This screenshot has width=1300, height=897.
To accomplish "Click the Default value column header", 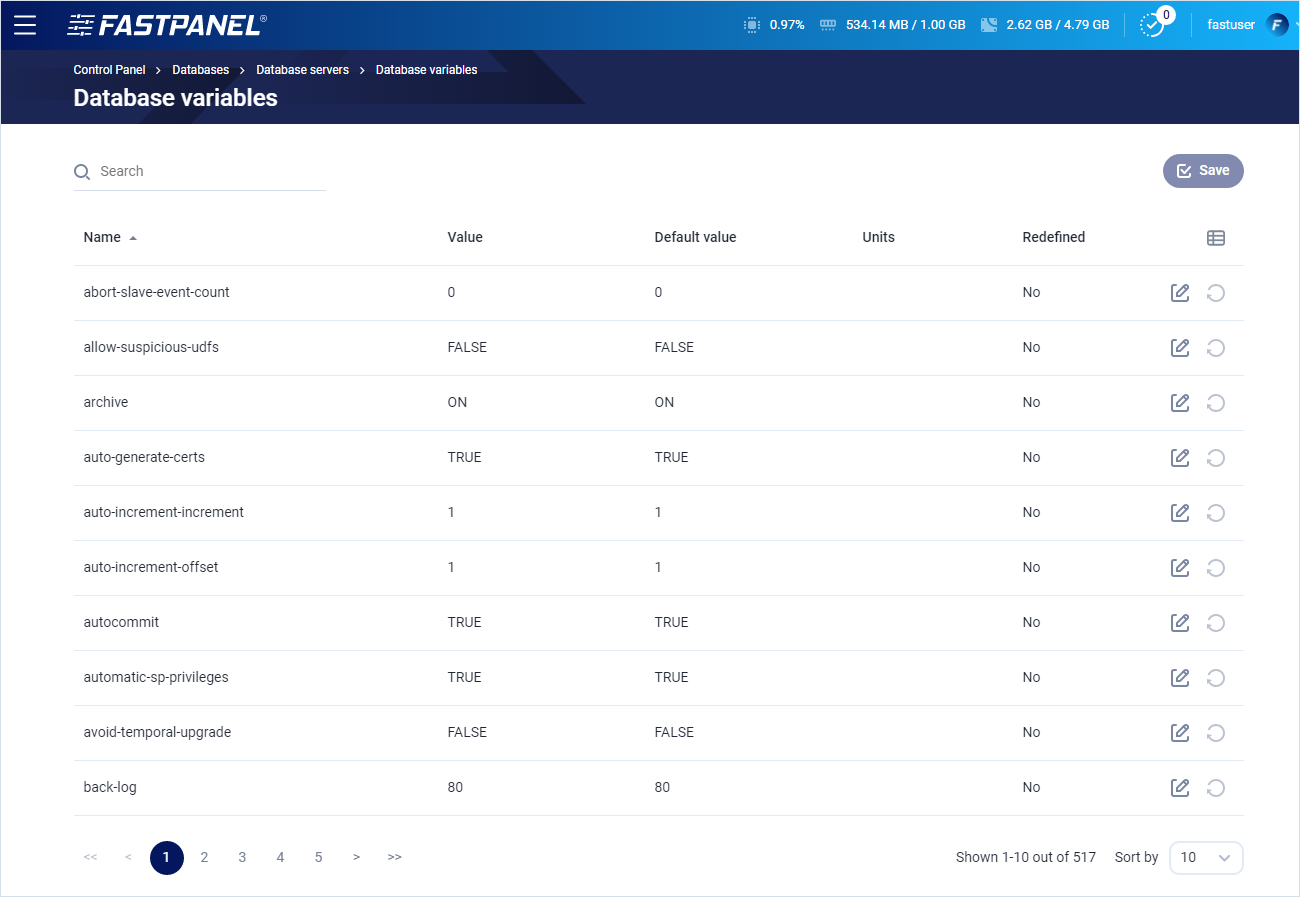I will click(695, 238).
